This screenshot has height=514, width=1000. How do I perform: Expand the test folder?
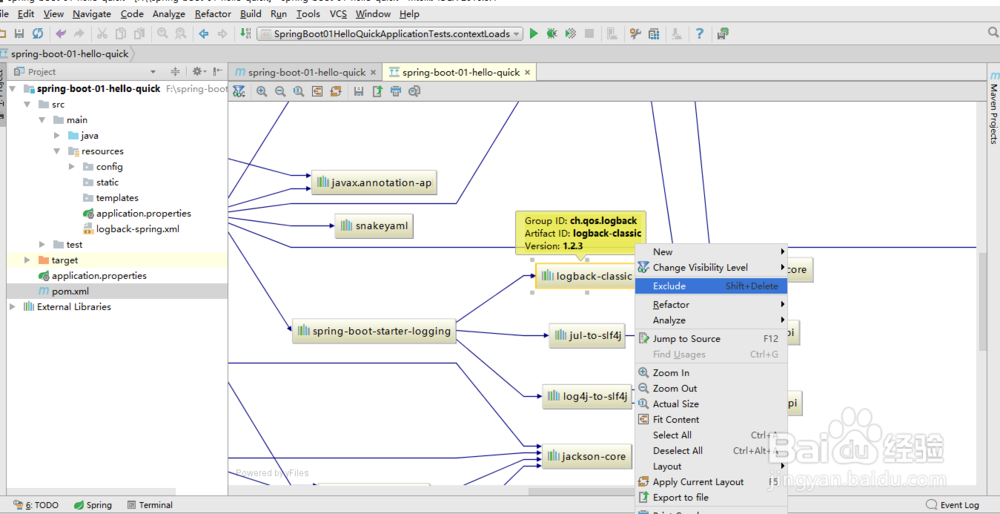(42, 244)
